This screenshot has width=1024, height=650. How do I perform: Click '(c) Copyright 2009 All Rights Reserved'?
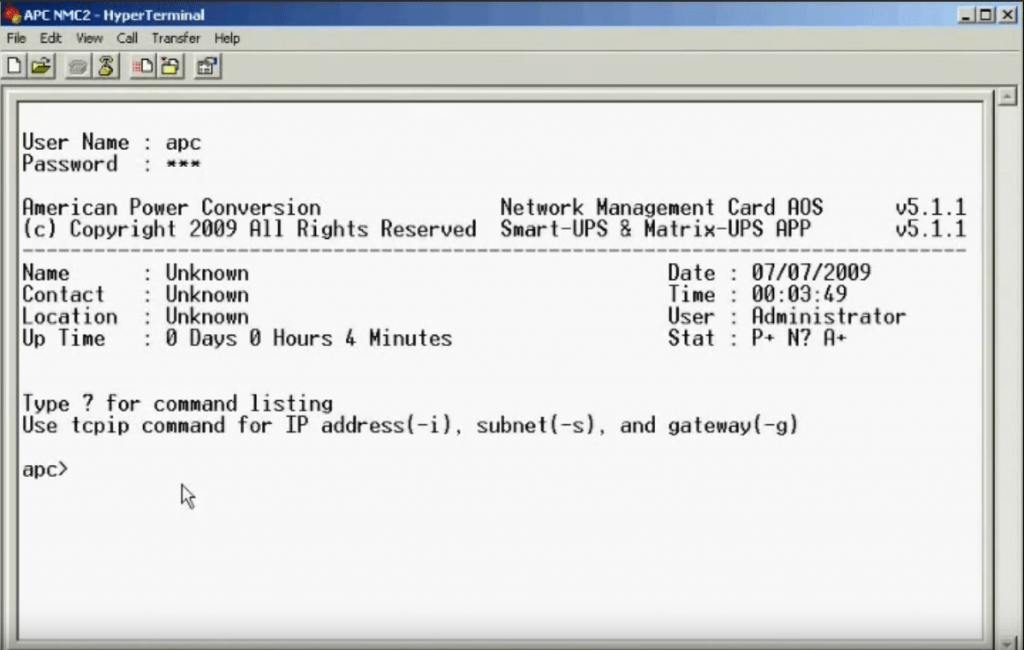(249, 229)
